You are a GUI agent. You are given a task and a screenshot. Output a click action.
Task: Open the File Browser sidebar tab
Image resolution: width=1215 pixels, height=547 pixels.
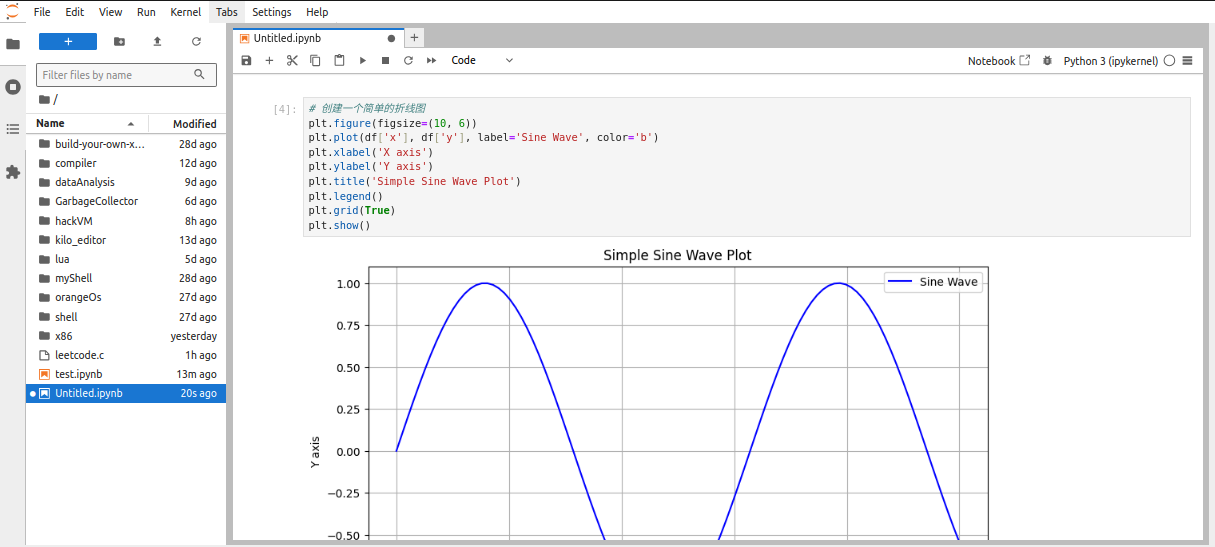click(13, 44)
